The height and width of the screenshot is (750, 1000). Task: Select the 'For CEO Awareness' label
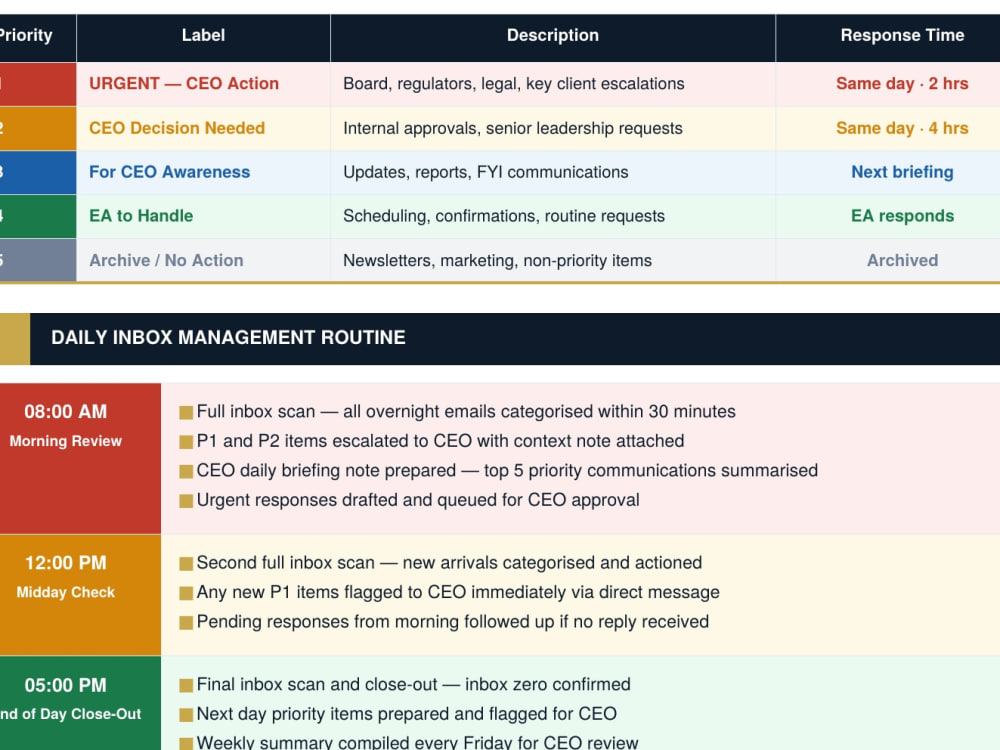(170, 172)
